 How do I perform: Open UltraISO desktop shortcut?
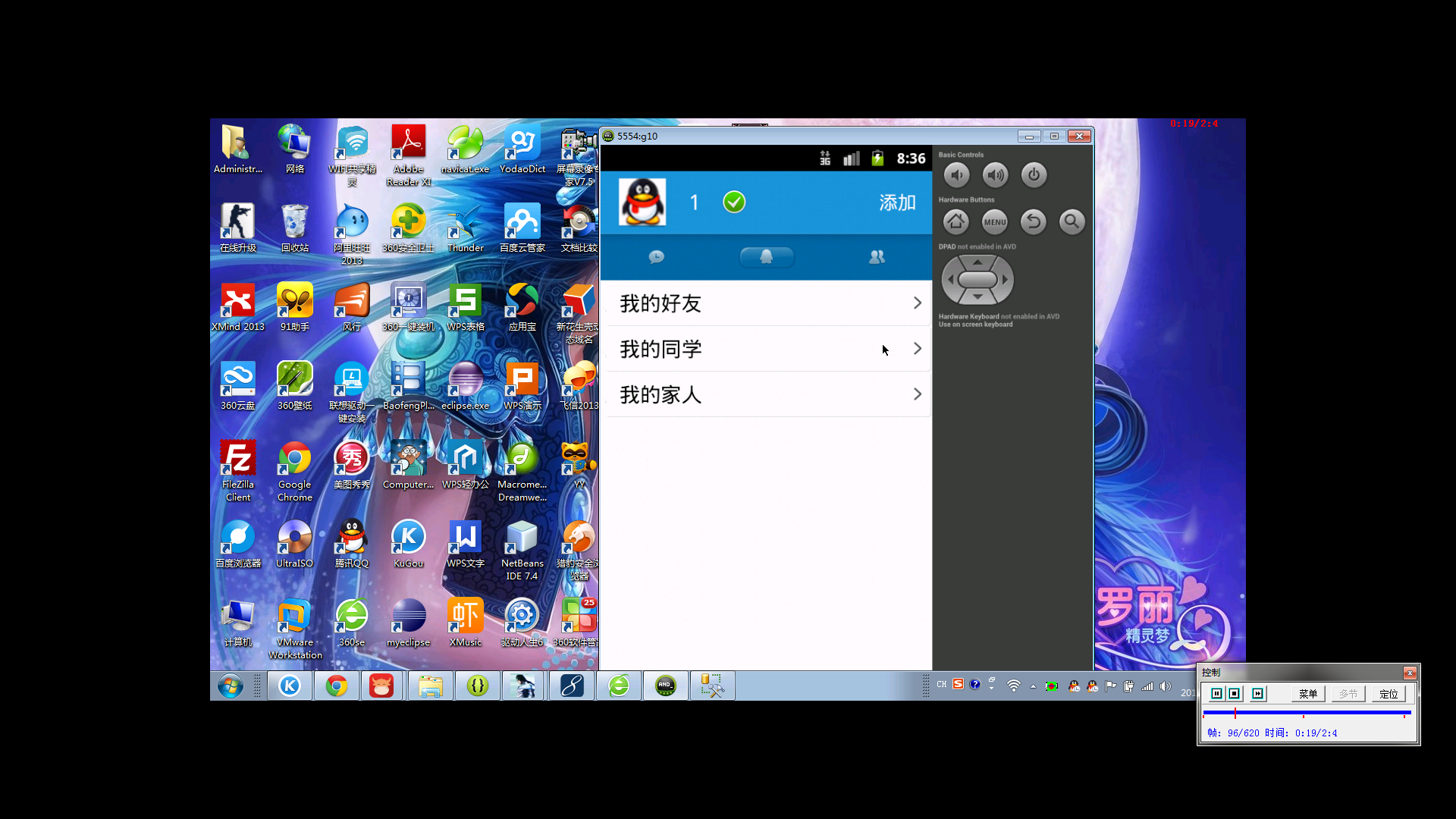[295, 544]
